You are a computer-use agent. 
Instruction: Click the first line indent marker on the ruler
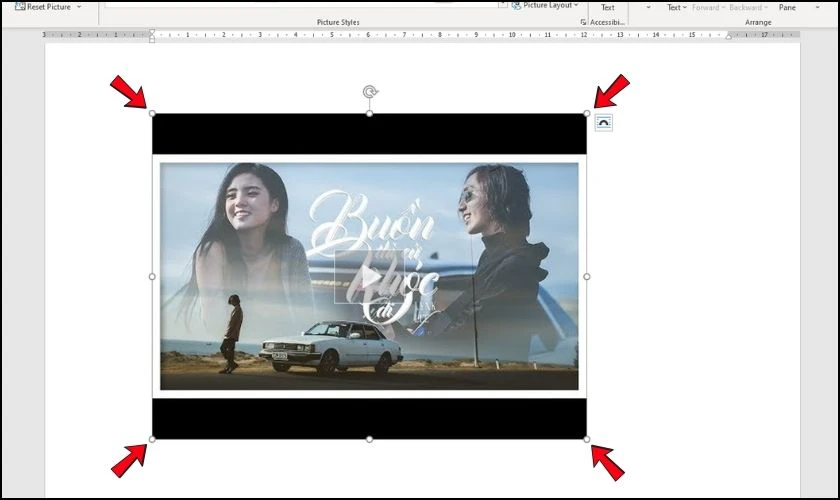pyautogui.click(x=152, y=32)
